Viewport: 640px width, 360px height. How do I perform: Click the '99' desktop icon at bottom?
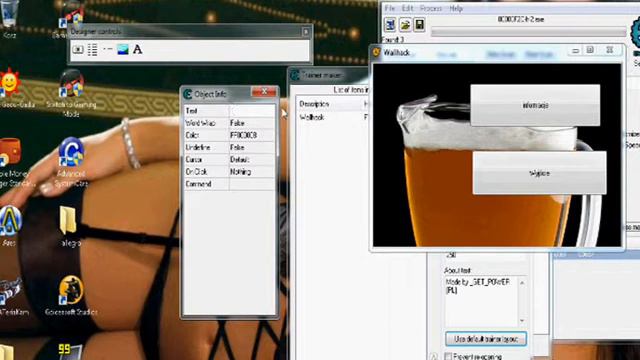pyautogui.click(x=69, y=351)
